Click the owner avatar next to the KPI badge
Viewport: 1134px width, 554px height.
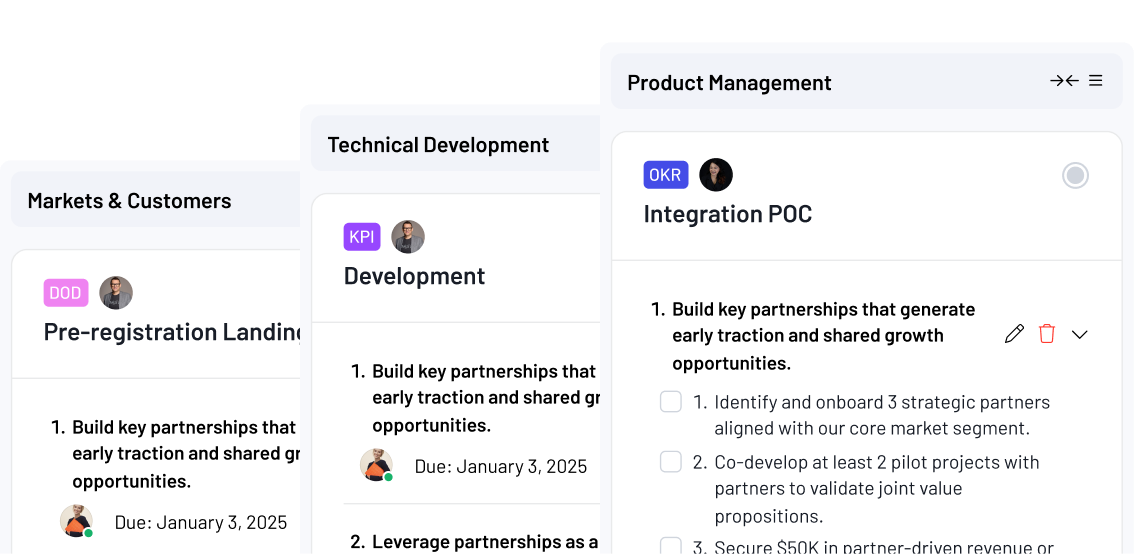click(x=408, y=237)
